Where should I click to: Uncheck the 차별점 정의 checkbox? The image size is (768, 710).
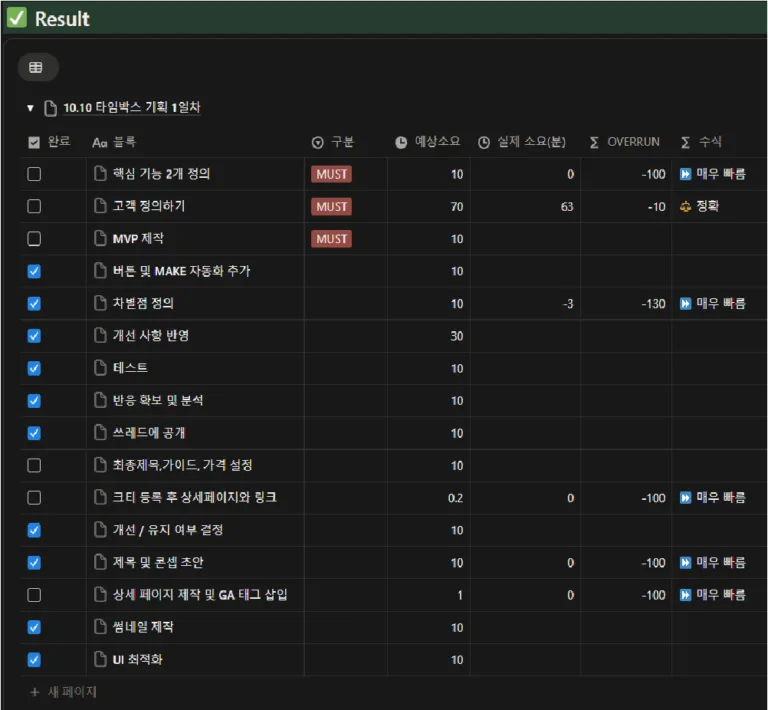(x=34, y=303)
